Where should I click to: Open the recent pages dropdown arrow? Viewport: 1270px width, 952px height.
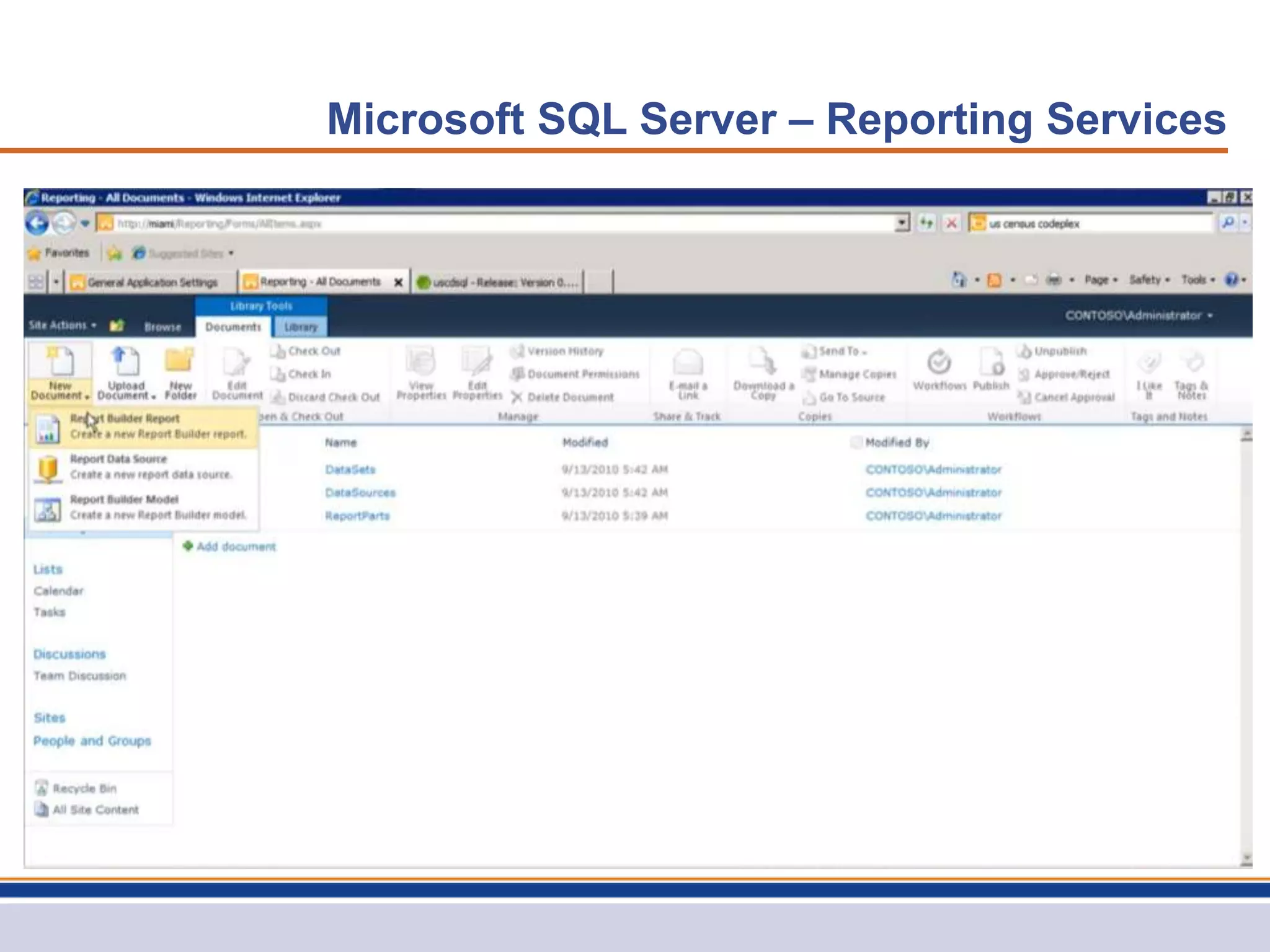(85, 223)
